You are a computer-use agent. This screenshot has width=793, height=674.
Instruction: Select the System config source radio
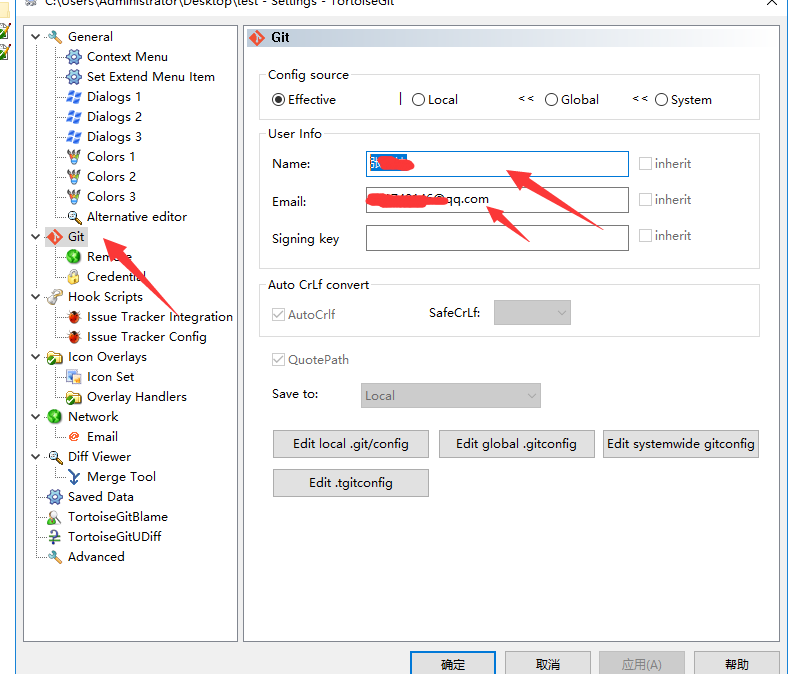662,100
